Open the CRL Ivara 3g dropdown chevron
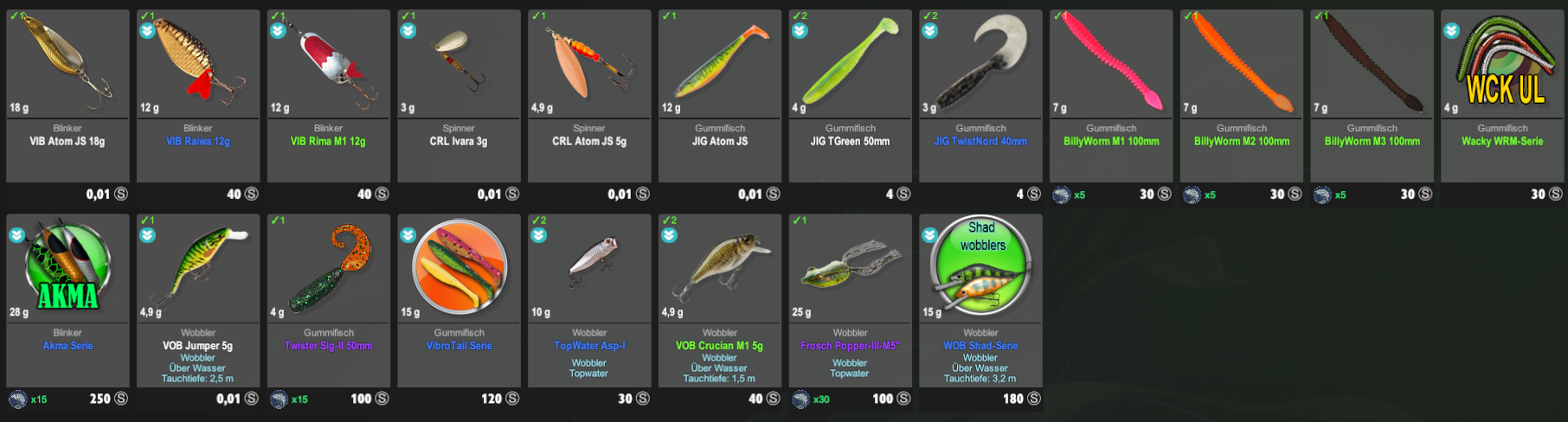 pos(408,31)
